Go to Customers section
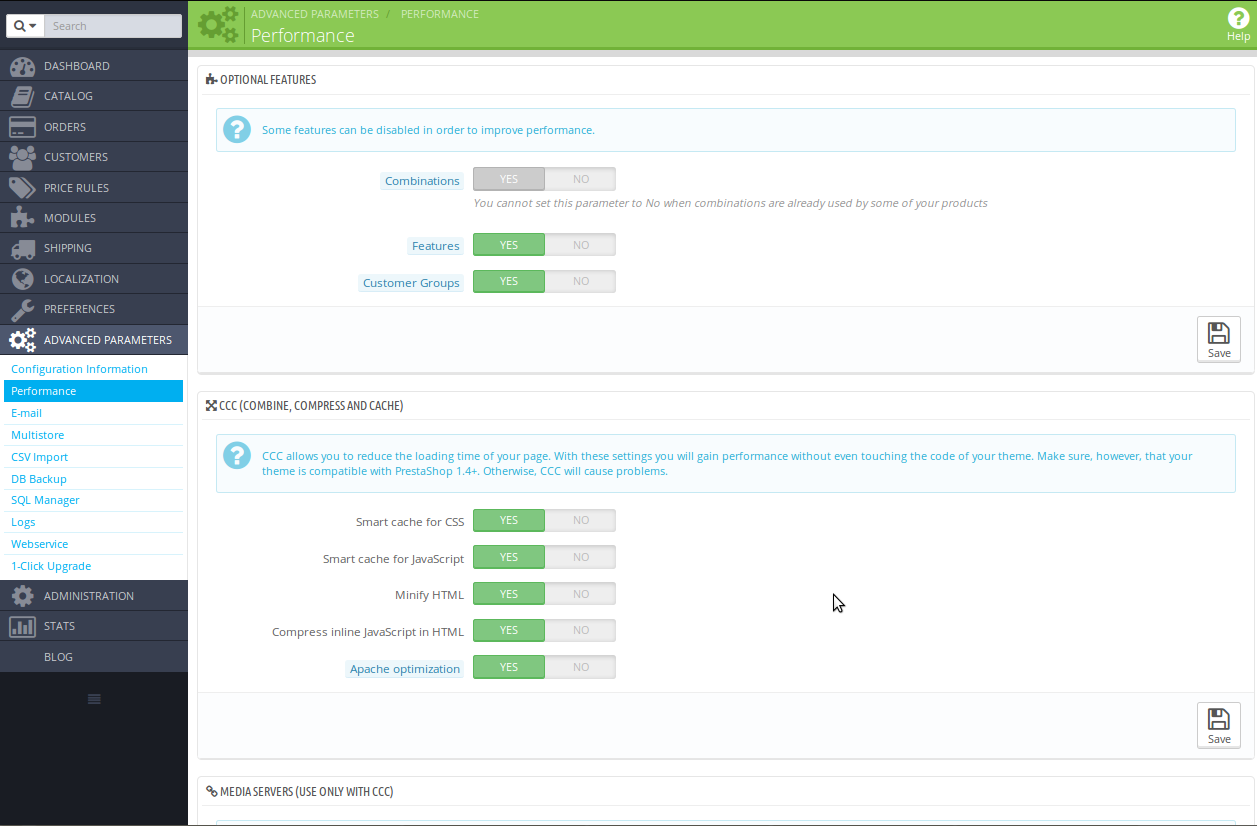 [93, 157]
